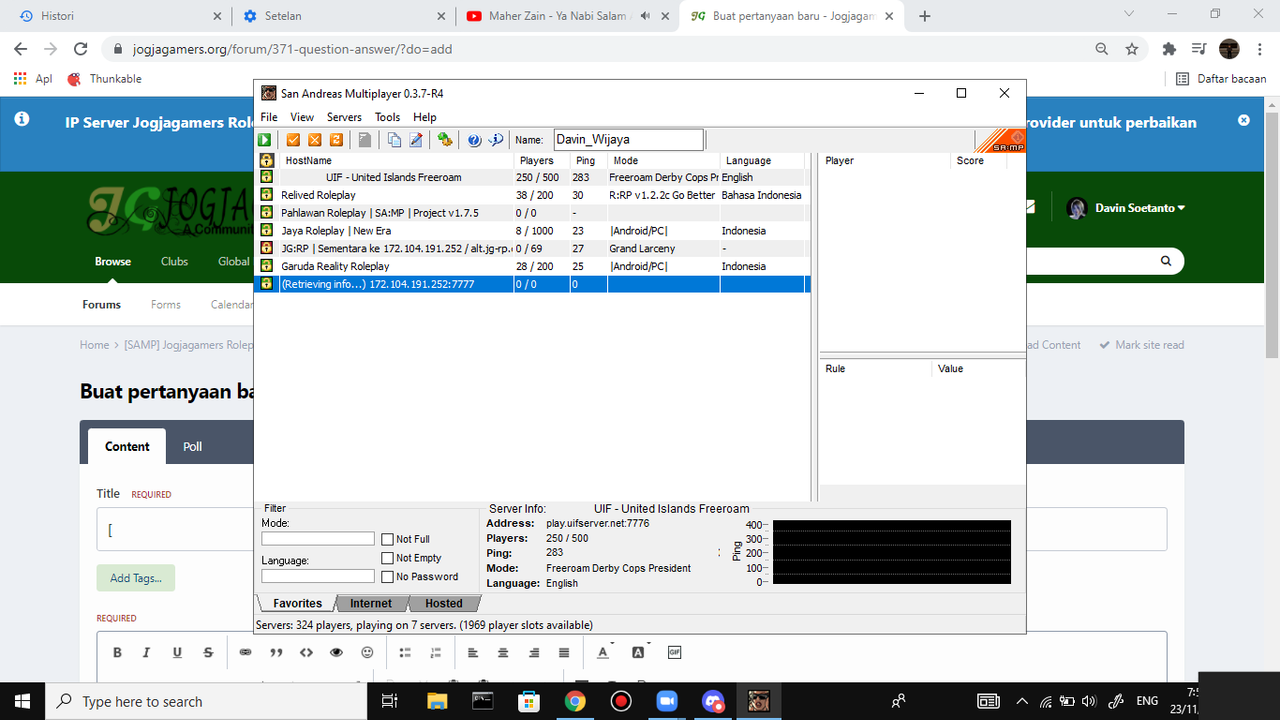Open the Tools menu in SA-MP
The width and height of the screenshot is (1280, 720).
tap(387, 117)
